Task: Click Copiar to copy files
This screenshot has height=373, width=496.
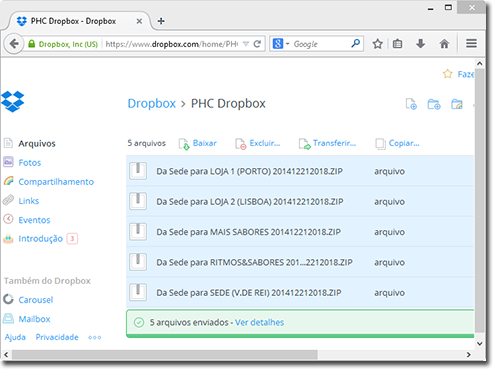Action: click(397, 143)
